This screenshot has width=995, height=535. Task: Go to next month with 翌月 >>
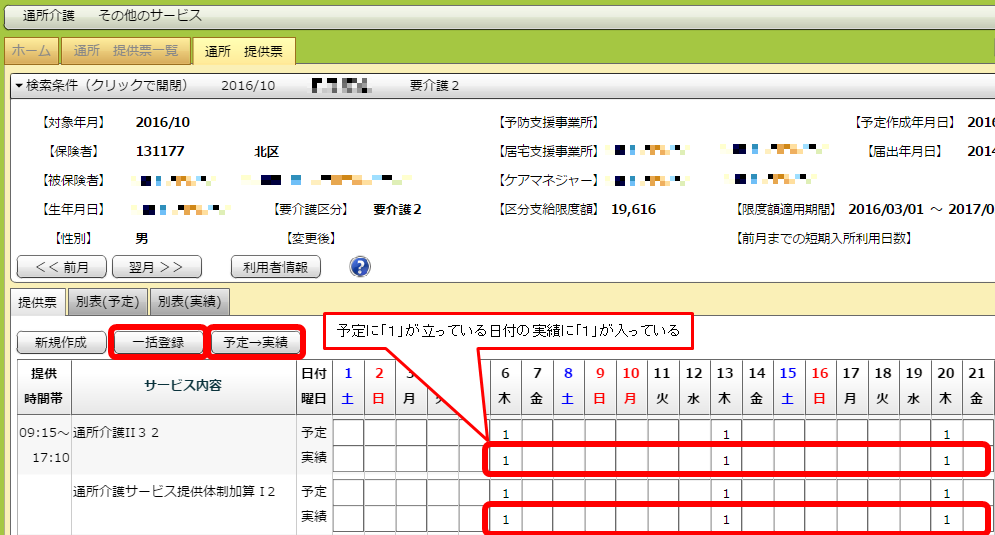156,267
